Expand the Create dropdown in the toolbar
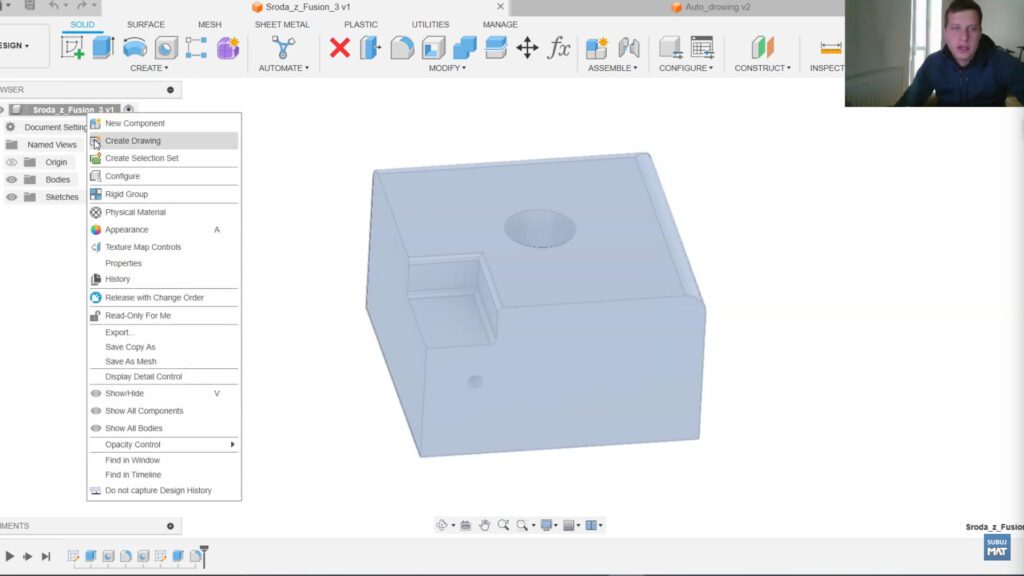 [150, 68]
